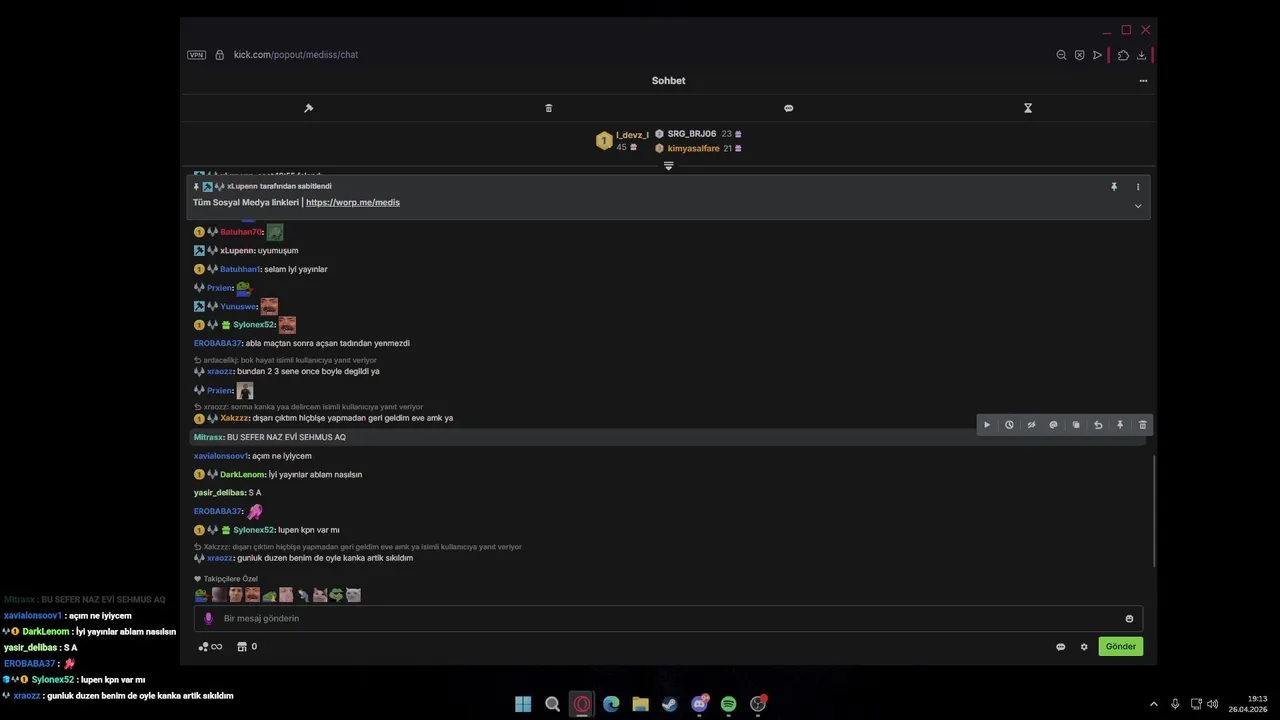Viewport: 1280px width, 720px height.
Task: Open SRG_BRJ06 leaderboard entry
Action: pyautogui.click(x=692, y=134)
